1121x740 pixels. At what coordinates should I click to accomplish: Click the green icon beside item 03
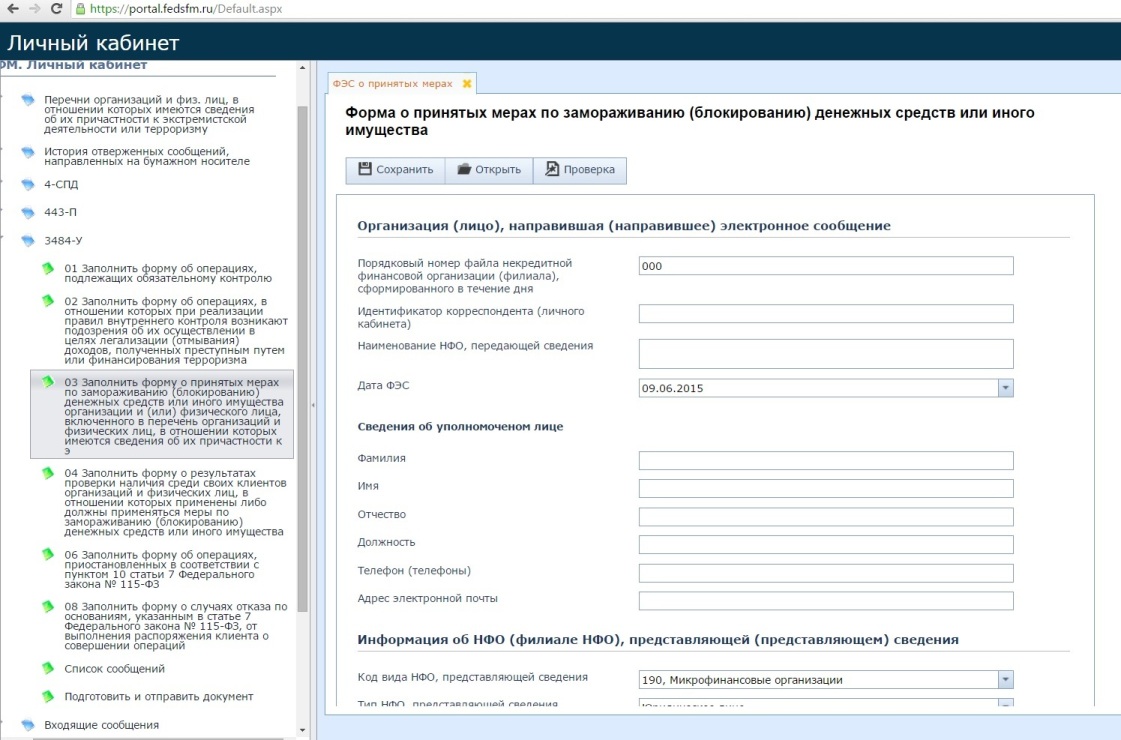point(48,382)
